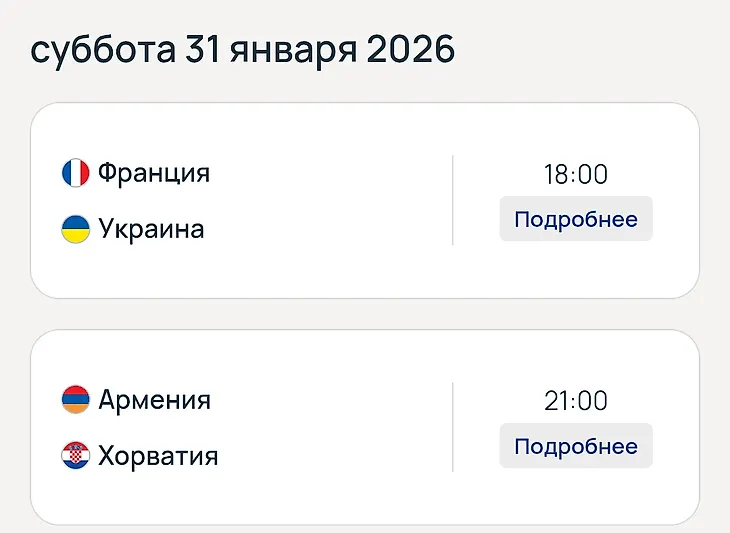Screen dimensions: 730x533
Task: Select the Франция team name
Action: point(154,173)
